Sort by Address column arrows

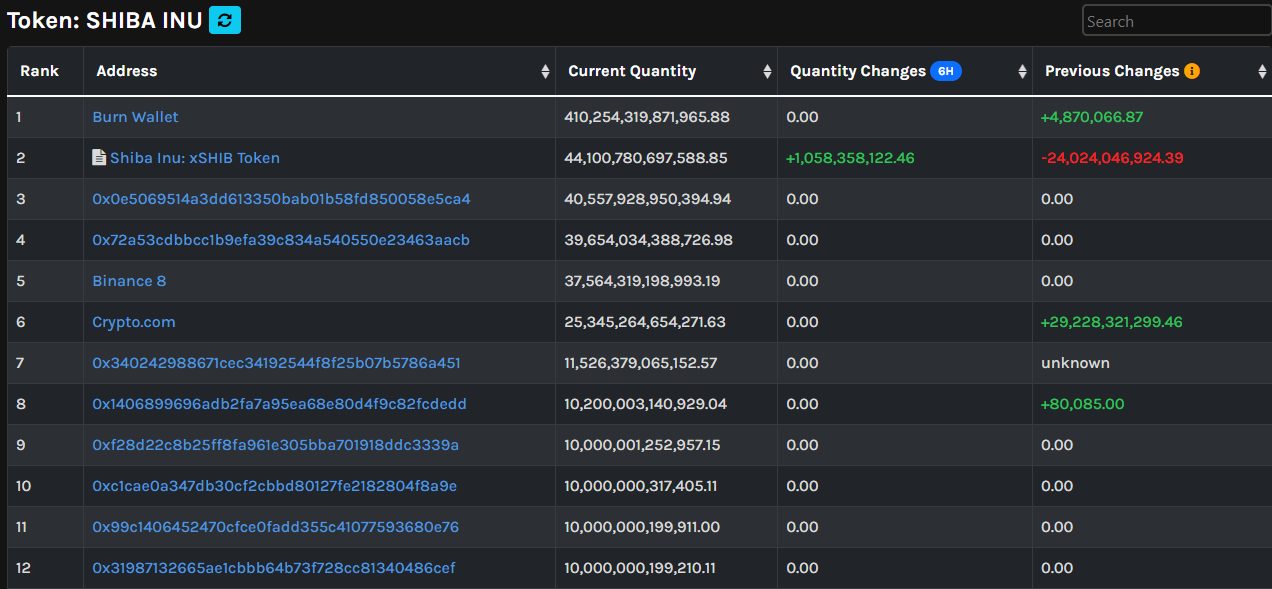(x=545, y=72)
